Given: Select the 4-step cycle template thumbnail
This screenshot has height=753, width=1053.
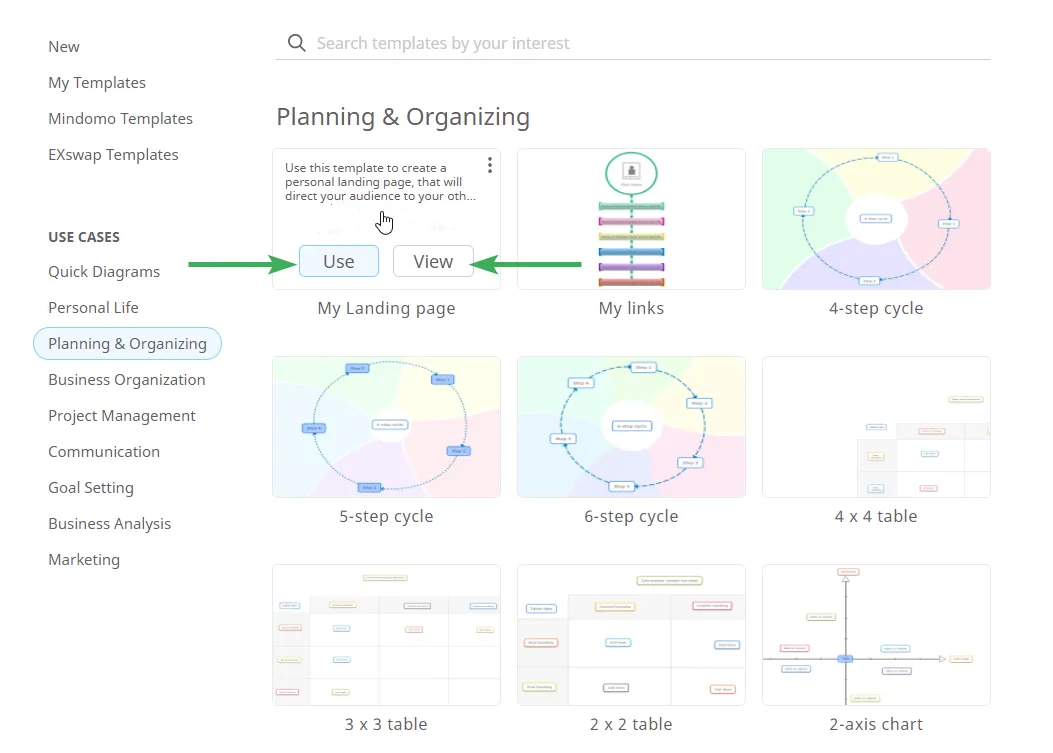Looking at the screenshot, I should pyautogui.click(x=876, y=219).
